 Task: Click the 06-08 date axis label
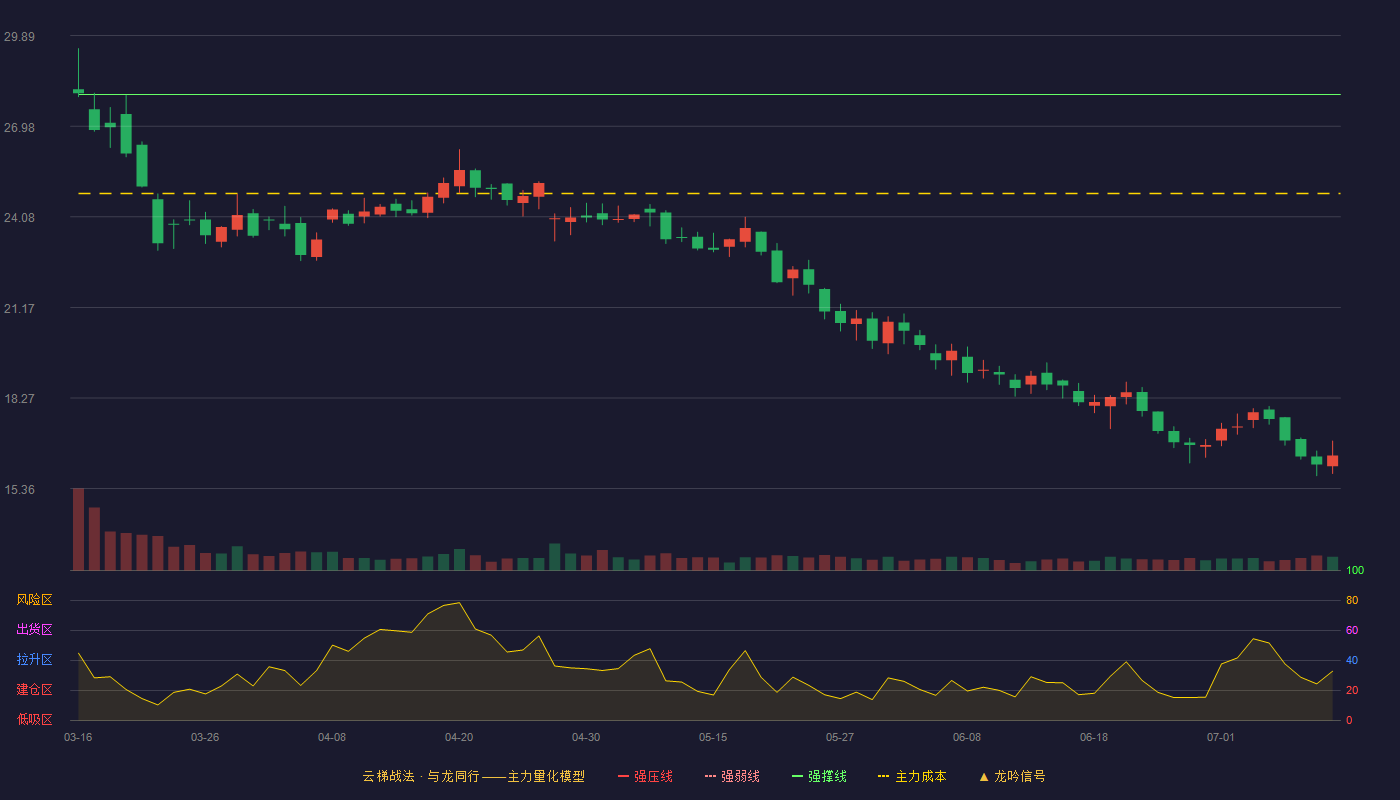pyautogui.click(x=967, y=737)
